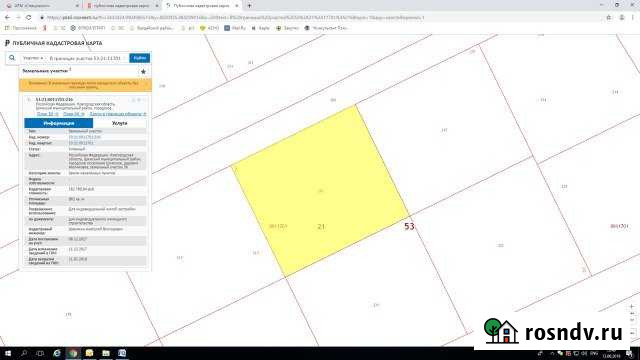This screenshot has height=360, width=640.
Task: Switch to the Информация tab
Action: click(x=59, y=123)
